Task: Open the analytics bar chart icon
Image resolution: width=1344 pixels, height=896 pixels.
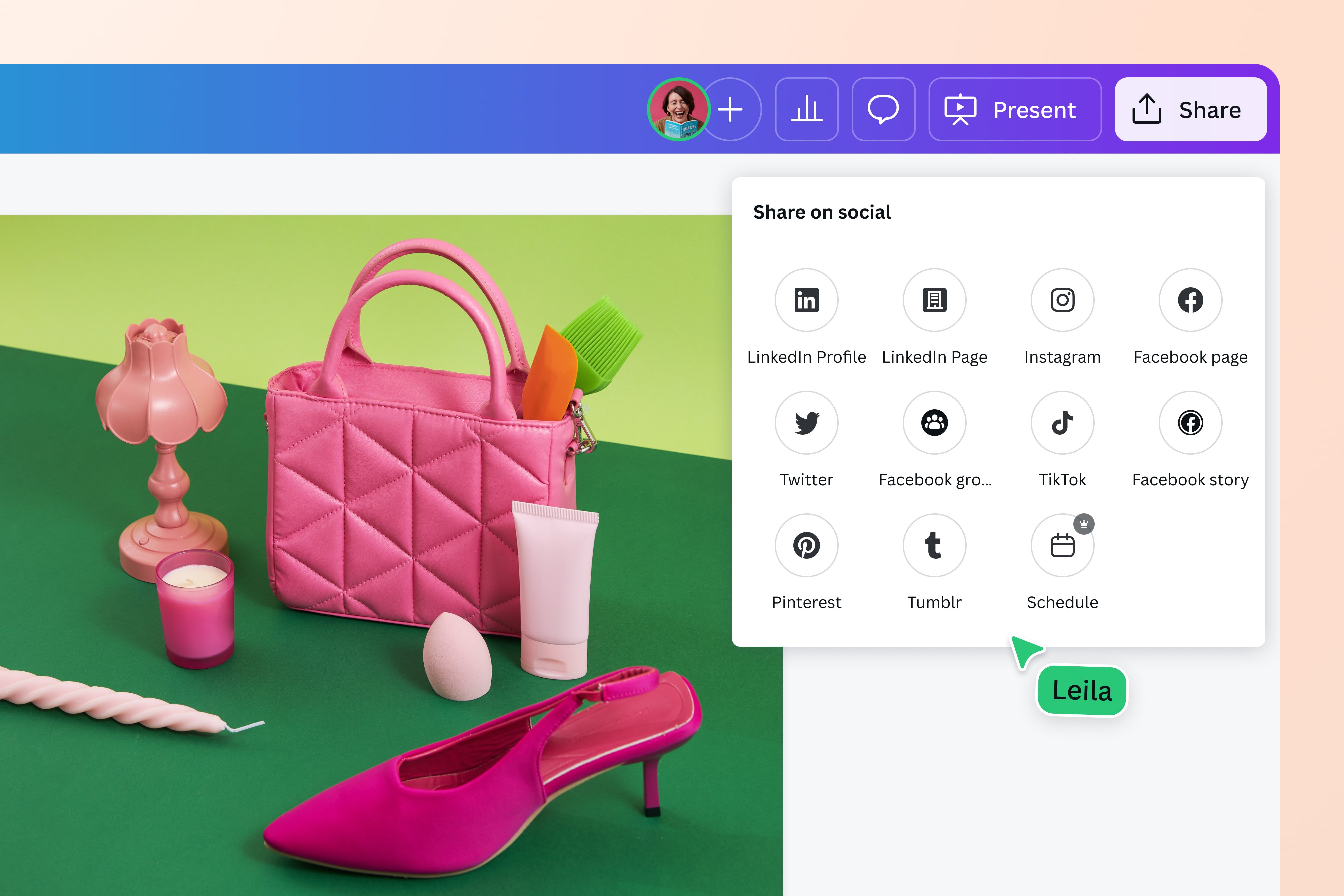Action: coord(806,109)
